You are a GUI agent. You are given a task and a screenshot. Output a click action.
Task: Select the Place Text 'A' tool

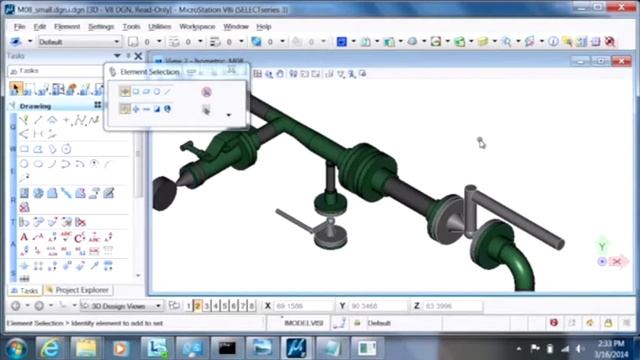click(24, 237)
